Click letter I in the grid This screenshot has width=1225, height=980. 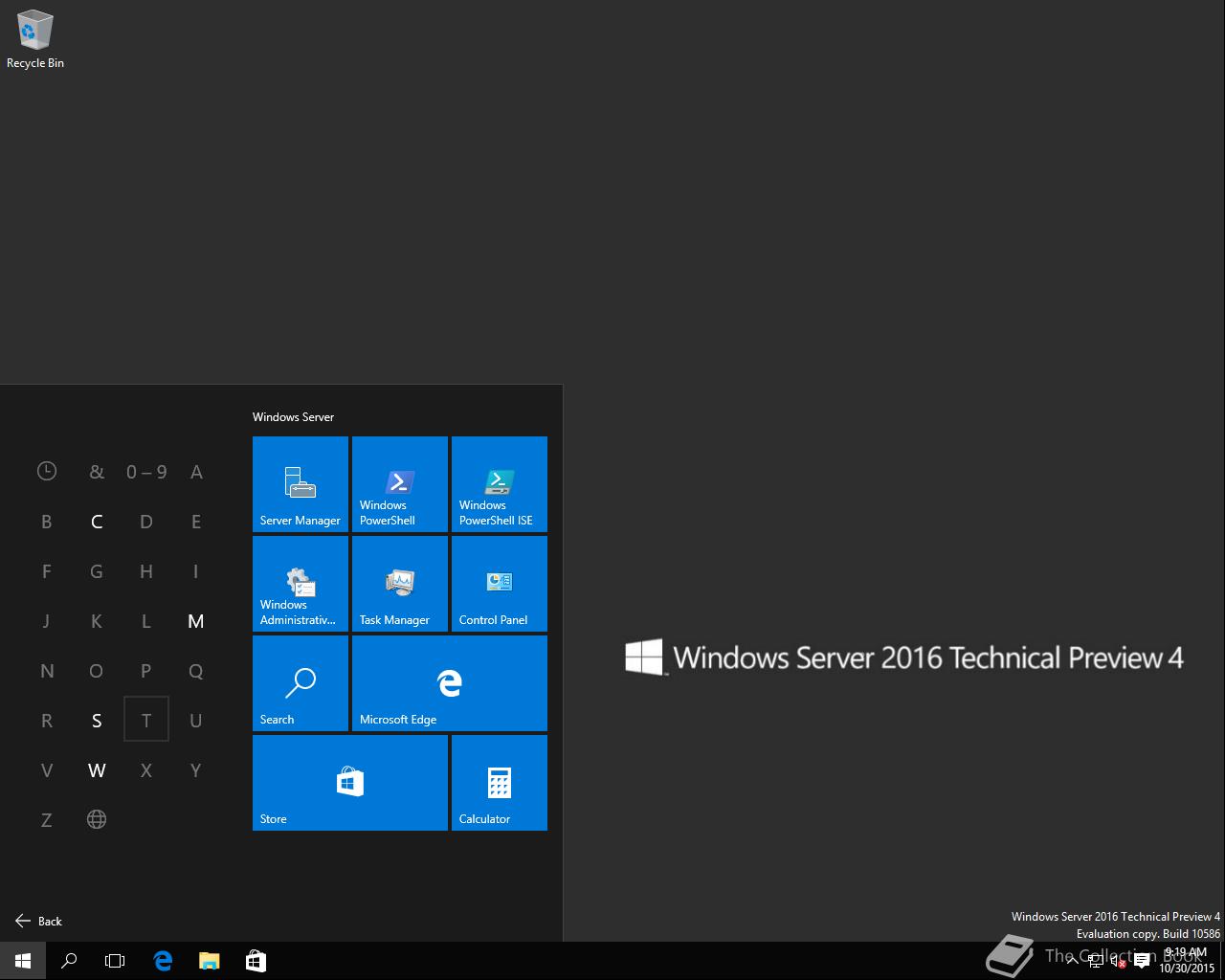(x=196, y=571)
